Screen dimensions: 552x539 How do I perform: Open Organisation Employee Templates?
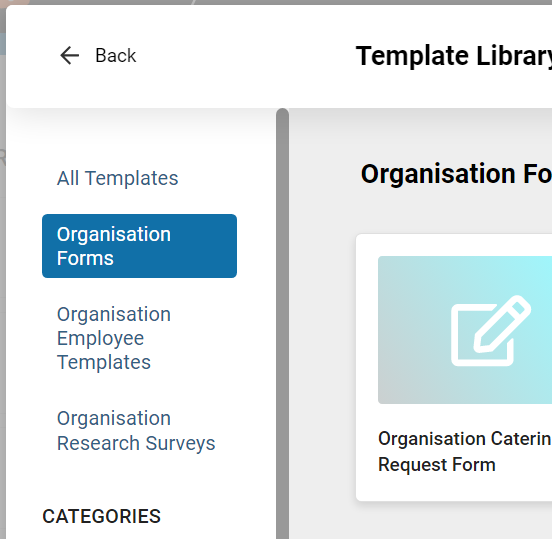click(114, 338)
